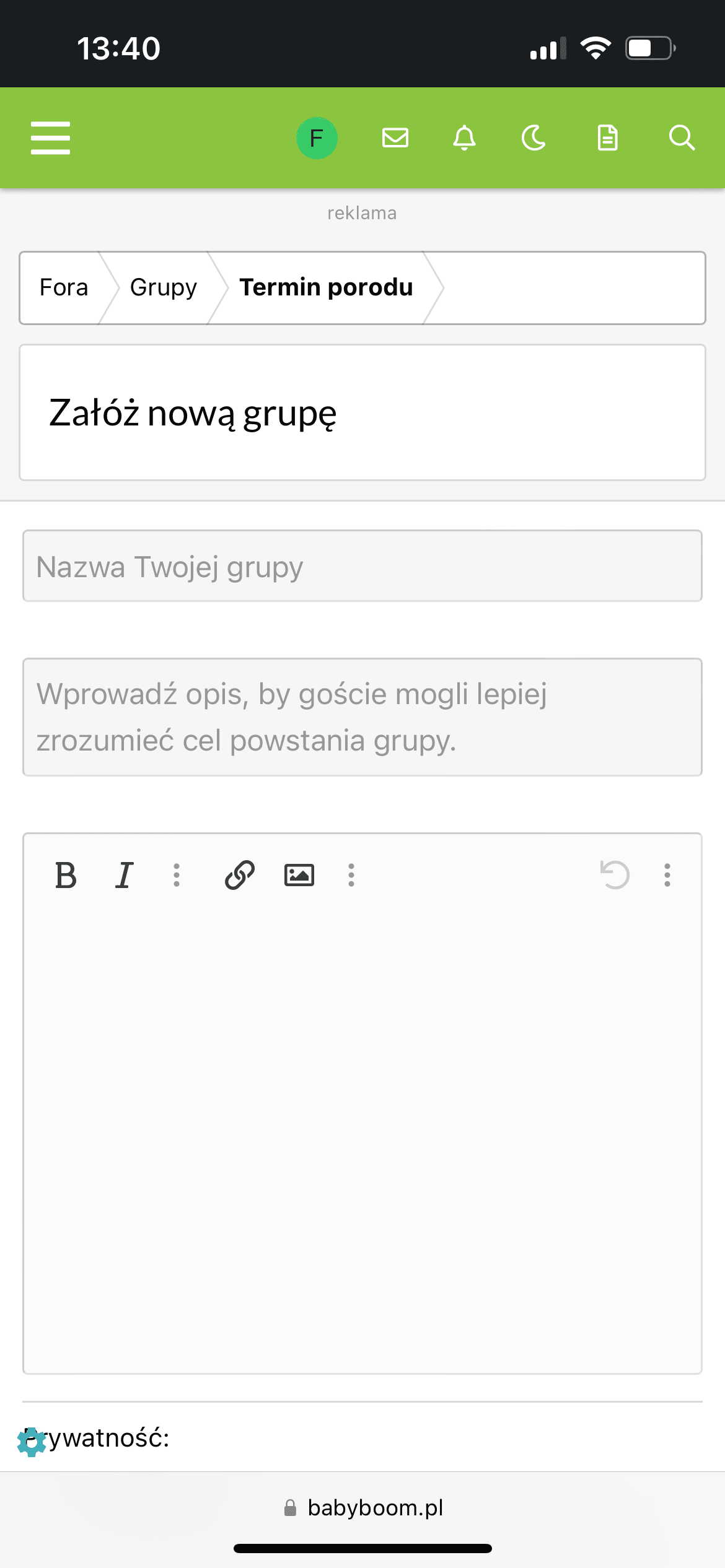The width and height of the screenshot is (725, 1568).
Task: Insert an image in the editor
Action: pyautogui.click(x=299, y=875)
